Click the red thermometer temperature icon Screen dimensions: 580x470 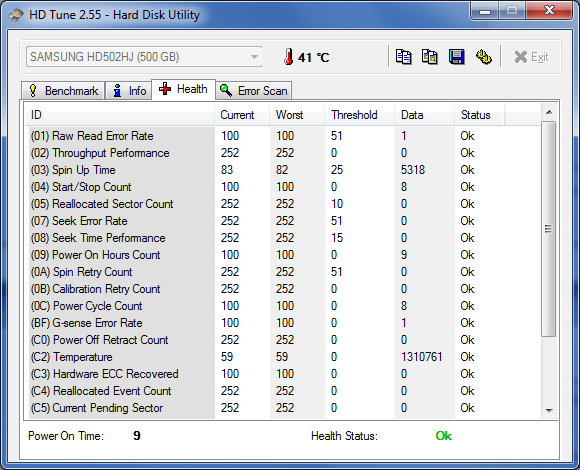click(289, 57)
